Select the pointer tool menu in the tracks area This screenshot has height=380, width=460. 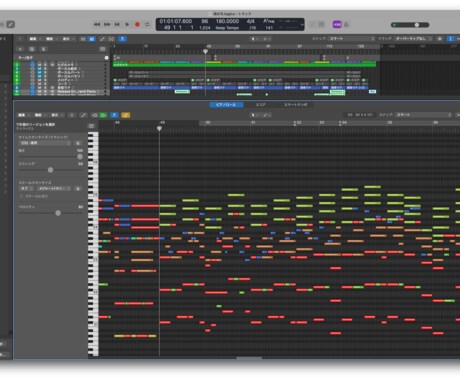click(254, 39)
